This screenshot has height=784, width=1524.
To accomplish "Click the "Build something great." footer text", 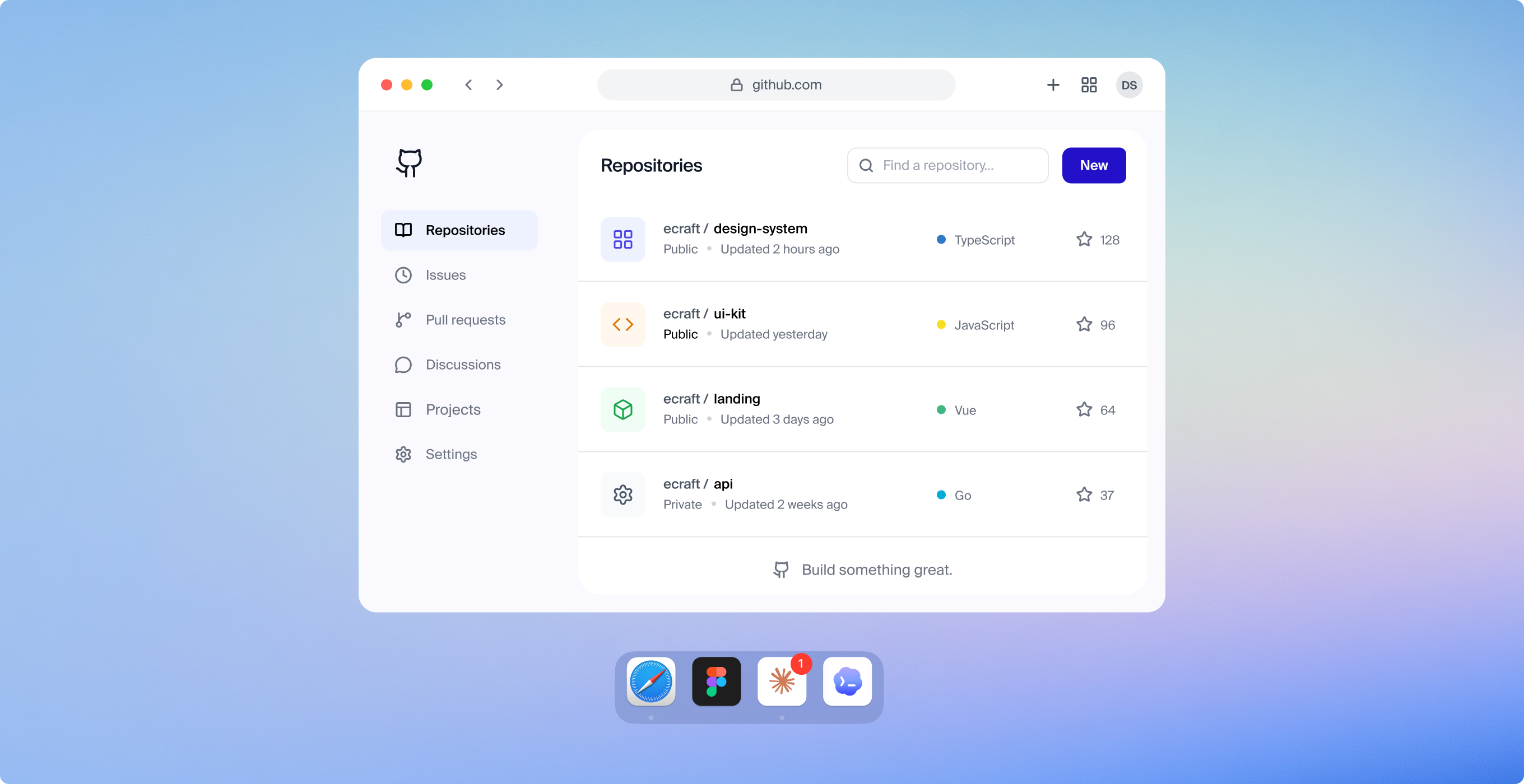I will pos(877,570).
